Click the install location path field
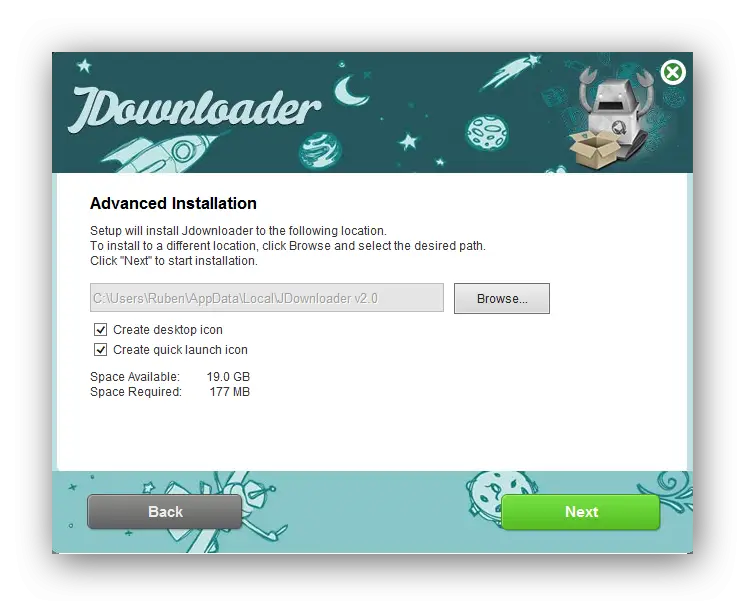 267,298
